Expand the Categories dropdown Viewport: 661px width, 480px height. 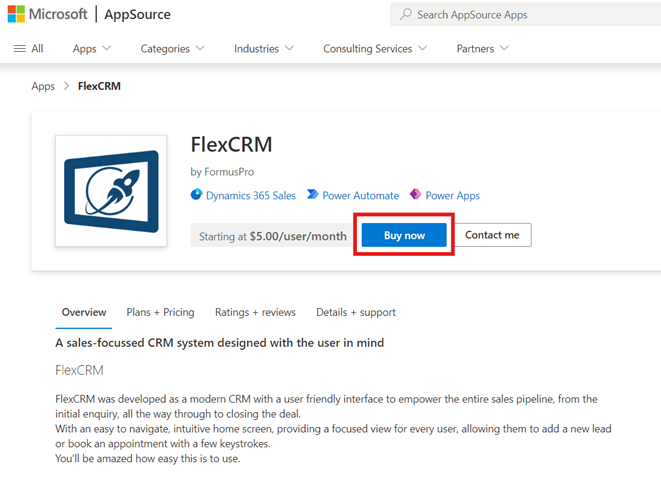pos(172,48)
